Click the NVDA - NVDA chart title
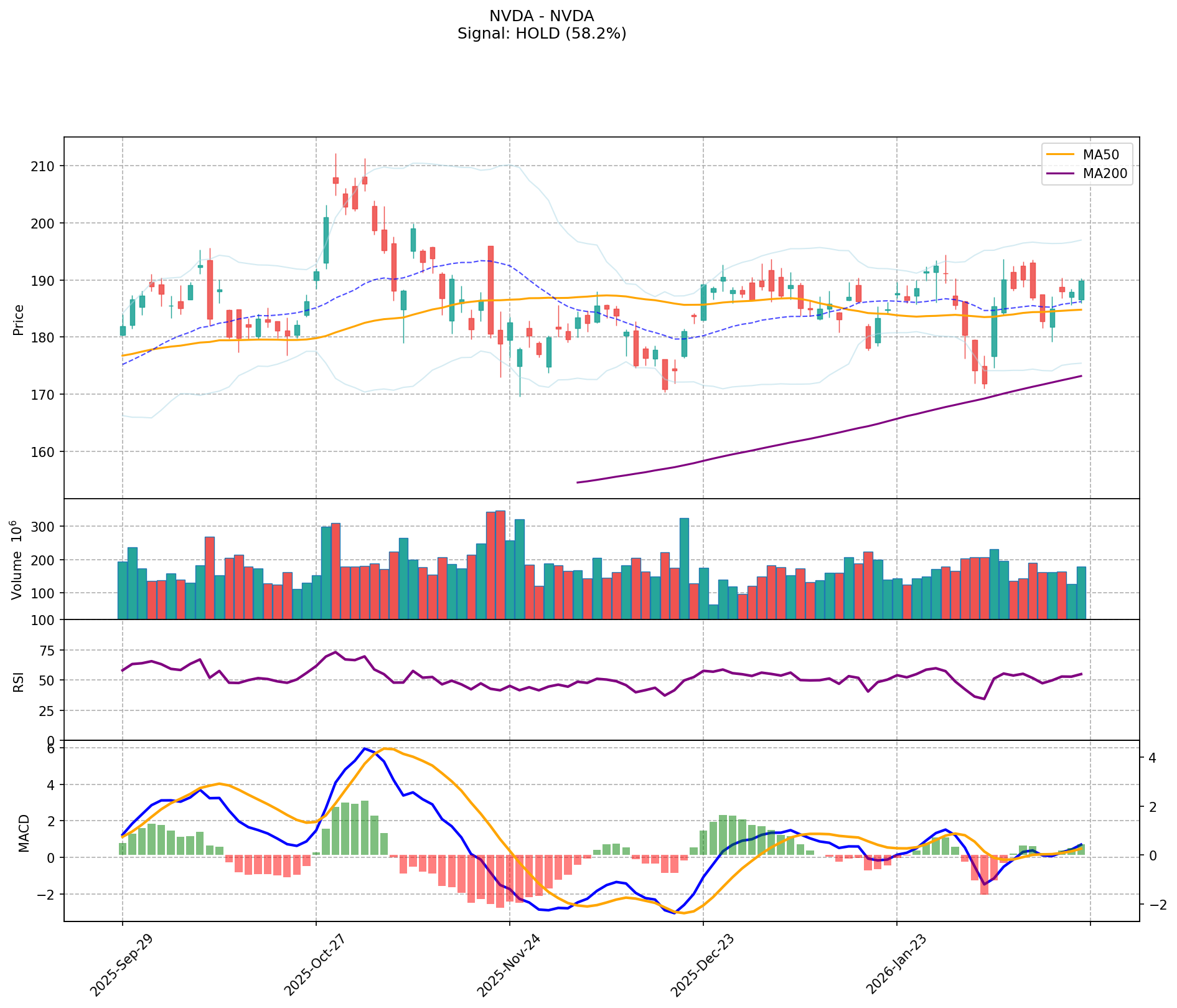The height and width of the screenshot is (1008, 1177). (x=542, y=16)
